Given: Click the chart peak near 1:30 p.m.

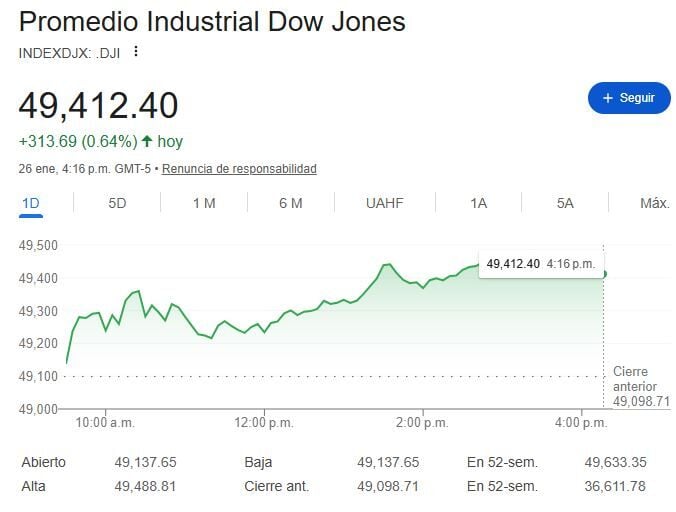Looking at the screenshot, I should pyautogui.click(x=387, y=264).
